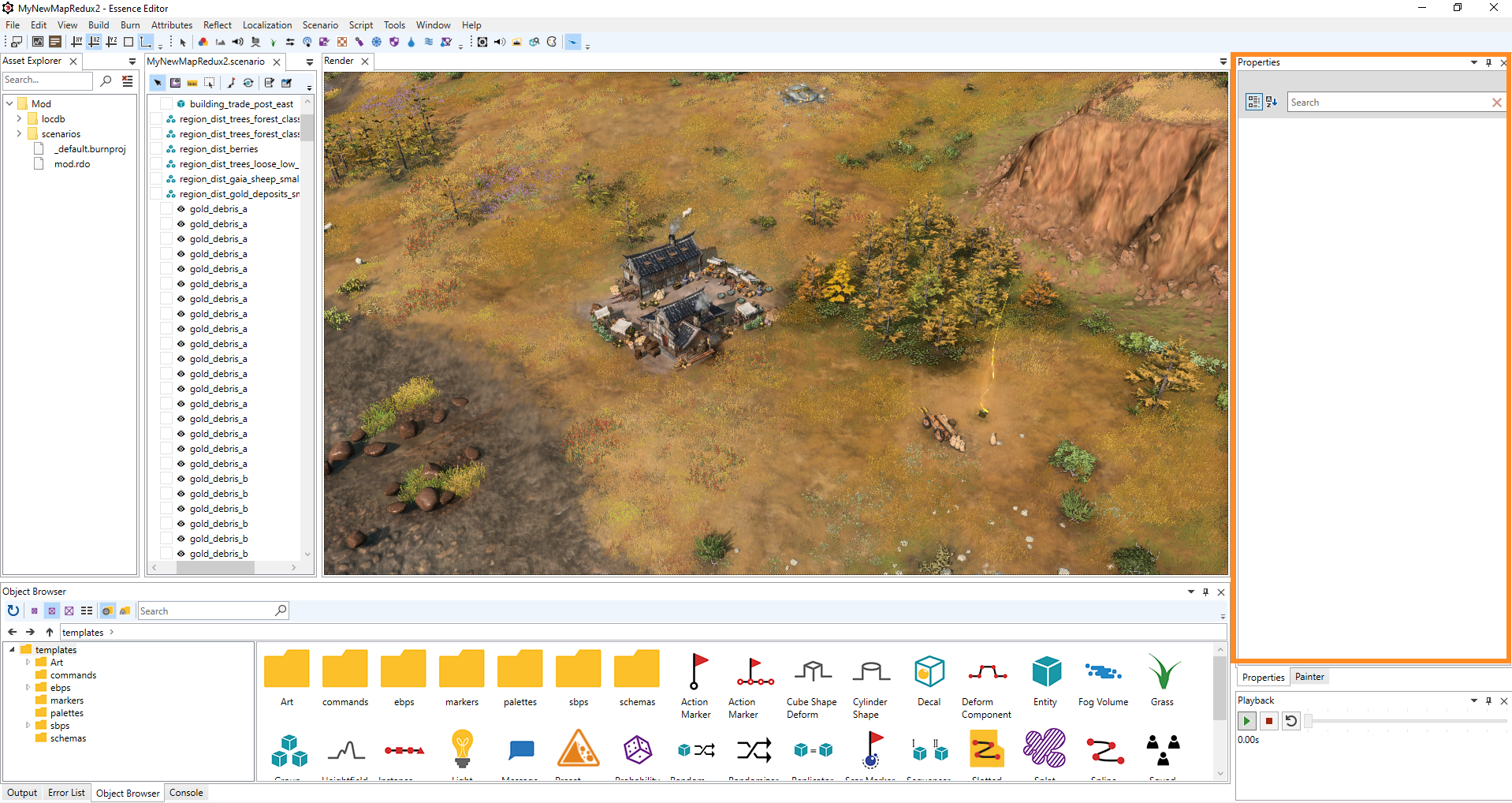The height and width of the screenshot is (803, 1512).
Task: Reset playback with the loop arrow button
Action: tap(1291, 720)
